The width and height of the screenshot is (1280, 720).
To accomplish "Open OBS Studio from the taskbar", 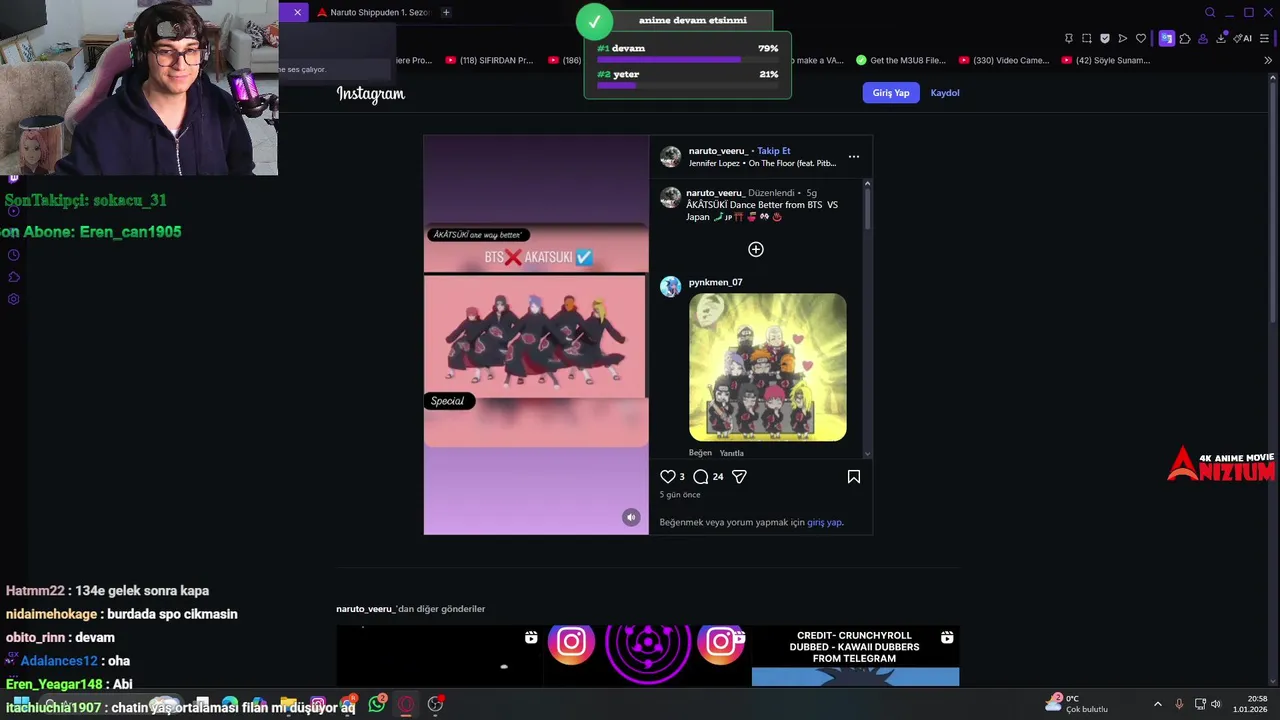I will coord(435,704).
